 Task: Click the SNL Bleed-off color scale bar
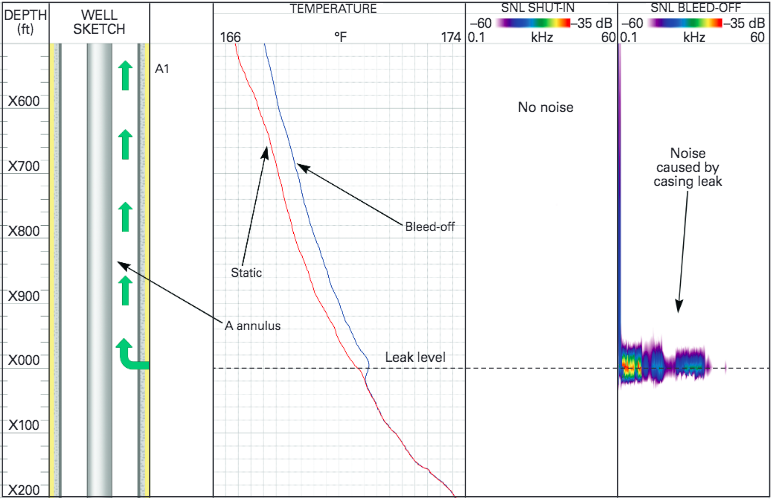685,23
